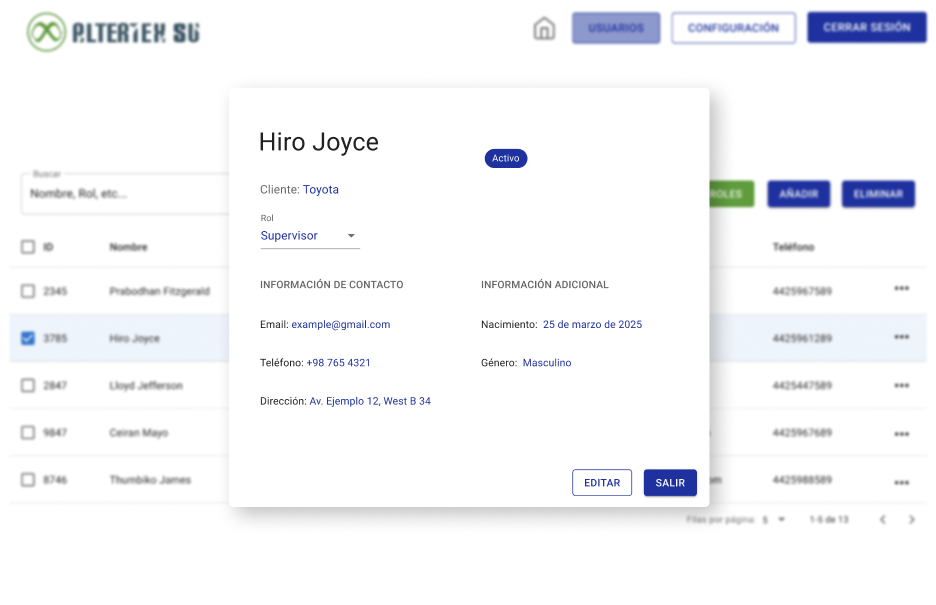Click the Altertex logo
Image resolution: width=936 pixels, height=605 pixels.
click(x=113, y=32)
